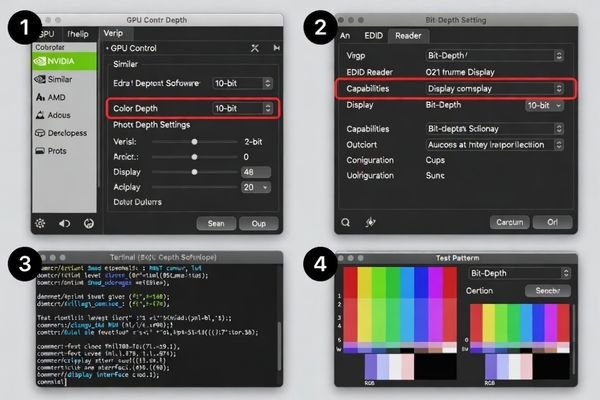Switch to the An tab

345,36
